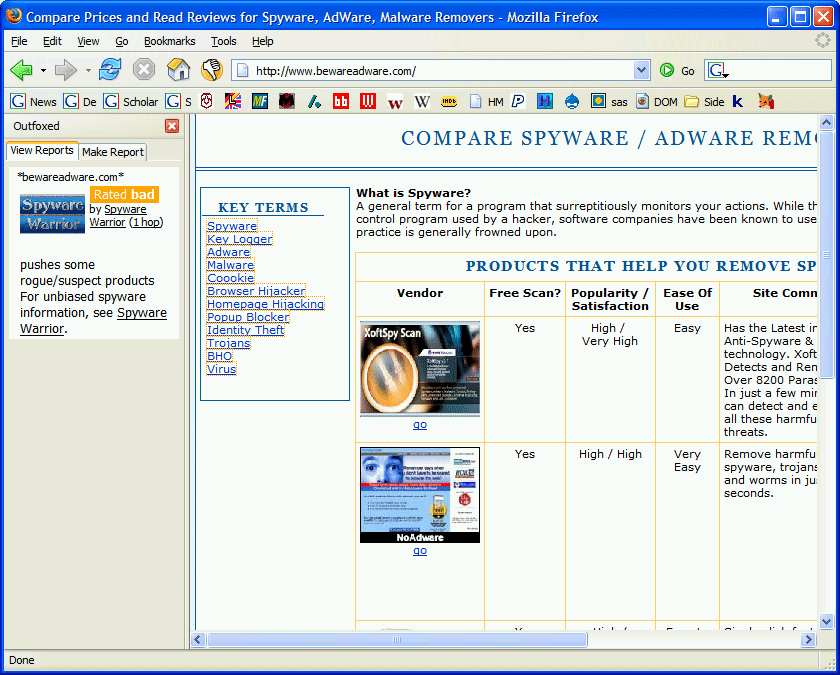Click the NoAdware product image
The image size is (840, 675).
(x=420, y=495)
